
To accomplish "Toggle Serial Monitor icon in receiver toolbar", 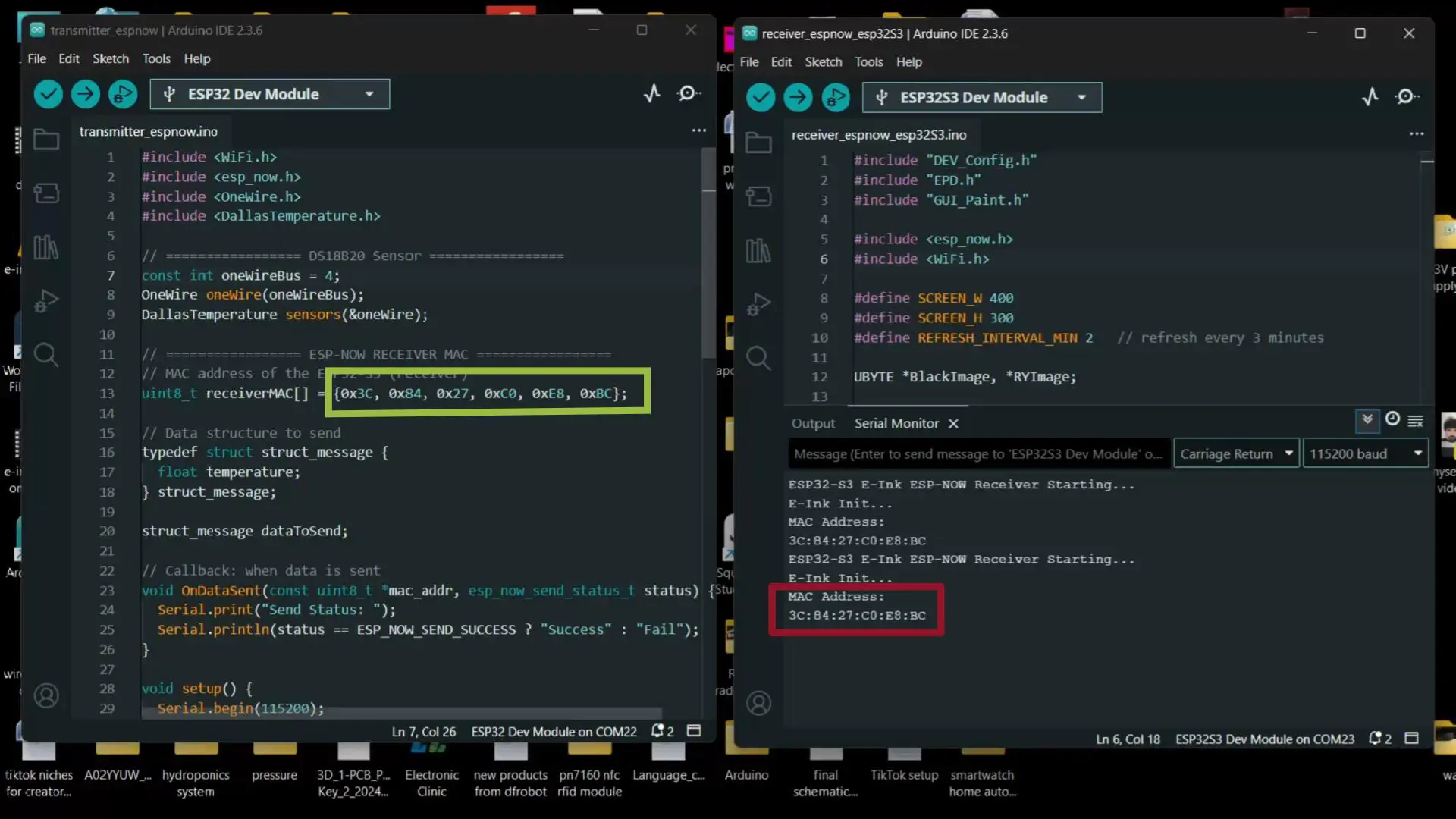I will point(1407,96).
